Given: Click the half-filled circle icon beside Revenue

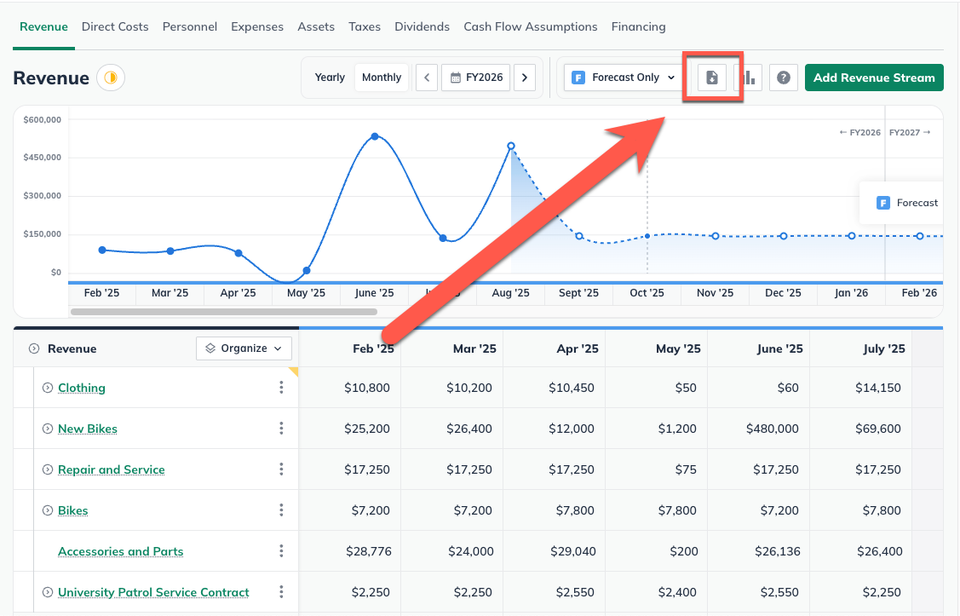Looking at the screenshot, I should pos(111,78).
